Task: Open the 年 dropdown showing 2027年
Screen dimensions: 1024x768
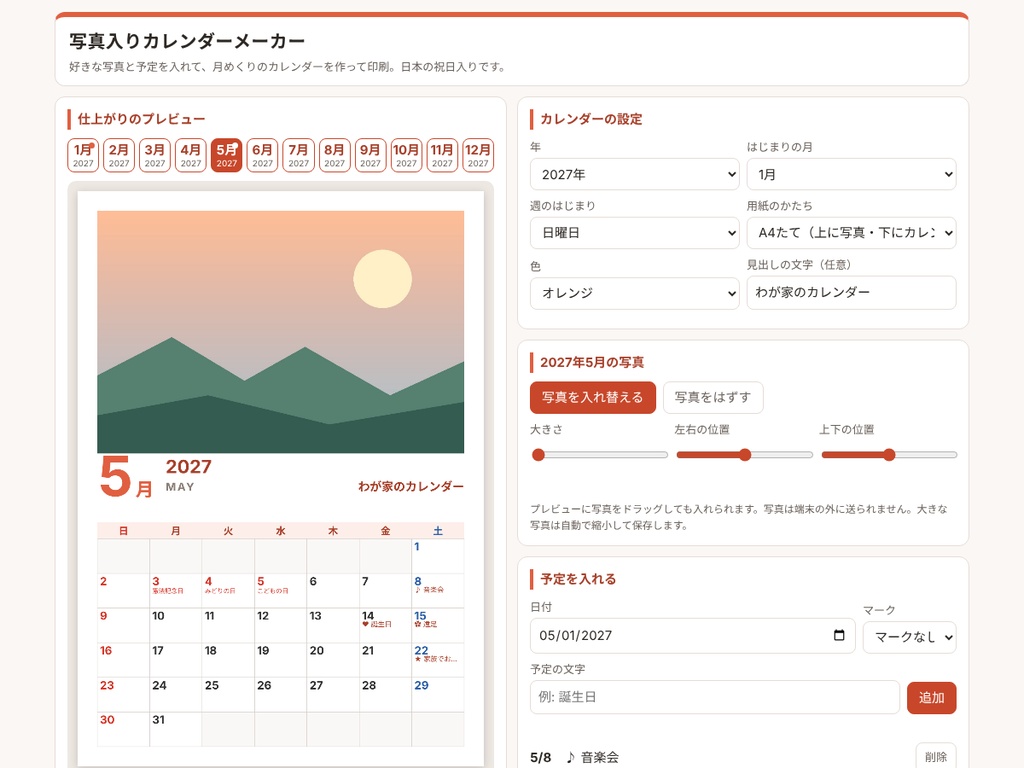Action: [634, 174]
